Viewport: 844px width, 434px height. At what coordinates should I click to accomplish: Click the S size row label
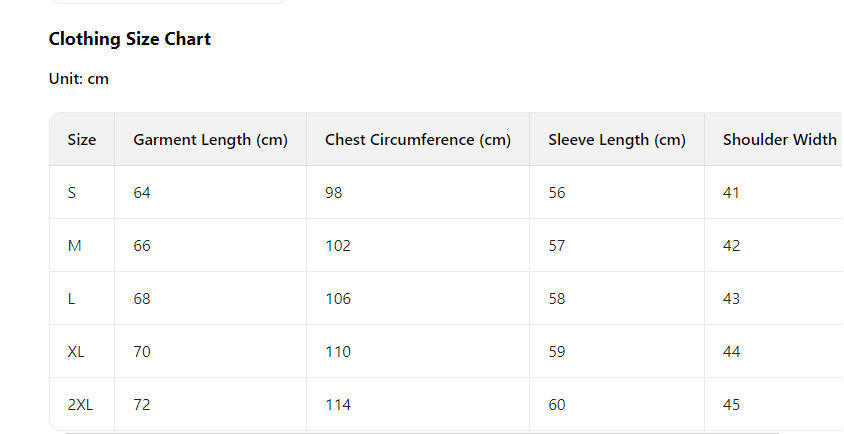click(x=72, y=193)
